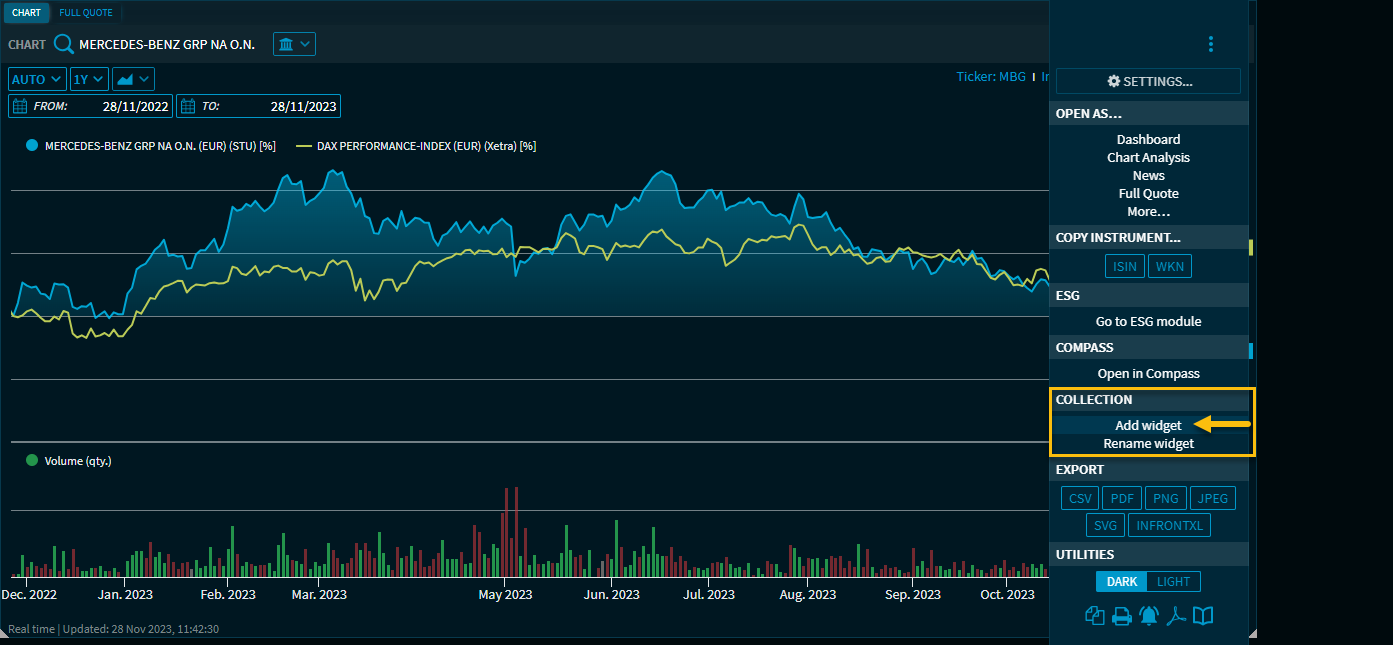The width and height of the screenshot is (1393, 645).
Task: Set an alert with the bell icon
Action: [1149, 616]
